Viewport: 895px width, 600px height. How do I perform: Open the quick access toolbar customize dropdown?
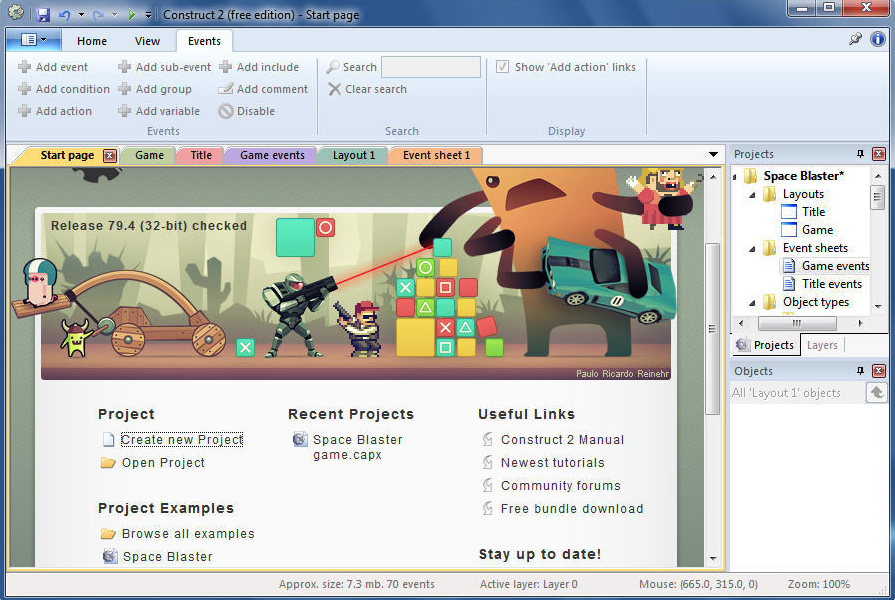pyautogui.click(x=148, y=15)
